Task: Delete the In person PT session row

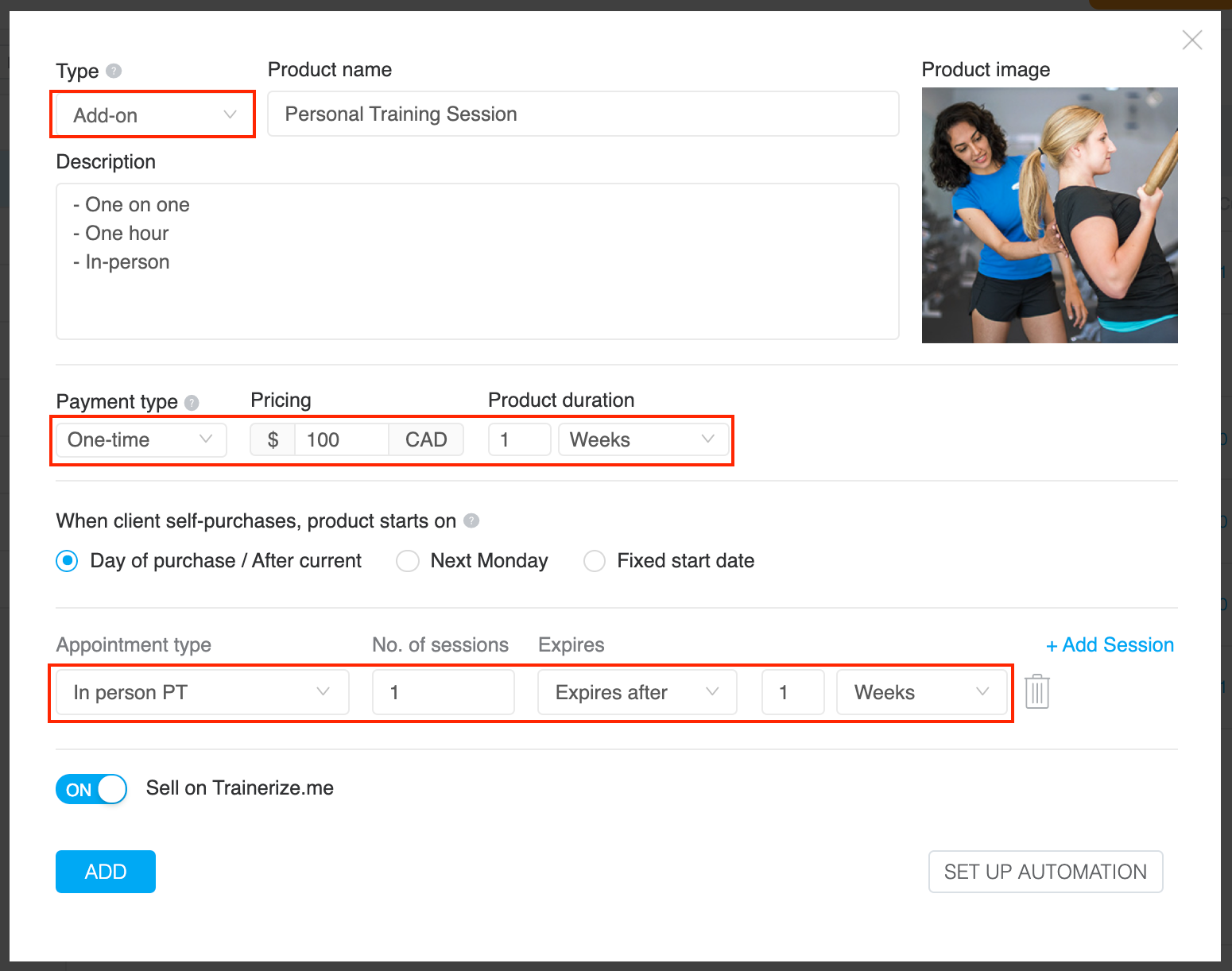Action: (x=1036, y=691)
